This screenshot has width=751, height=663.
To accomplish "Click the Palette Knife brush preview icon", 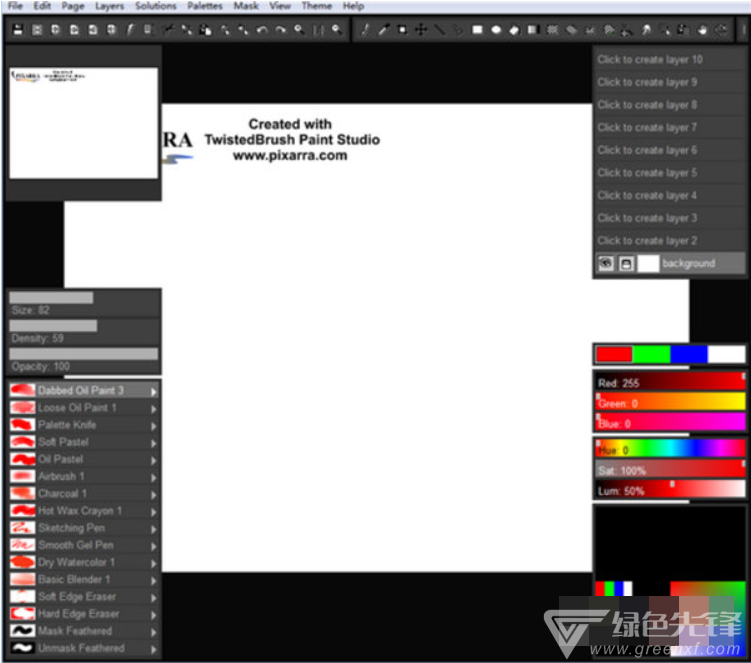I will (23, 425).
